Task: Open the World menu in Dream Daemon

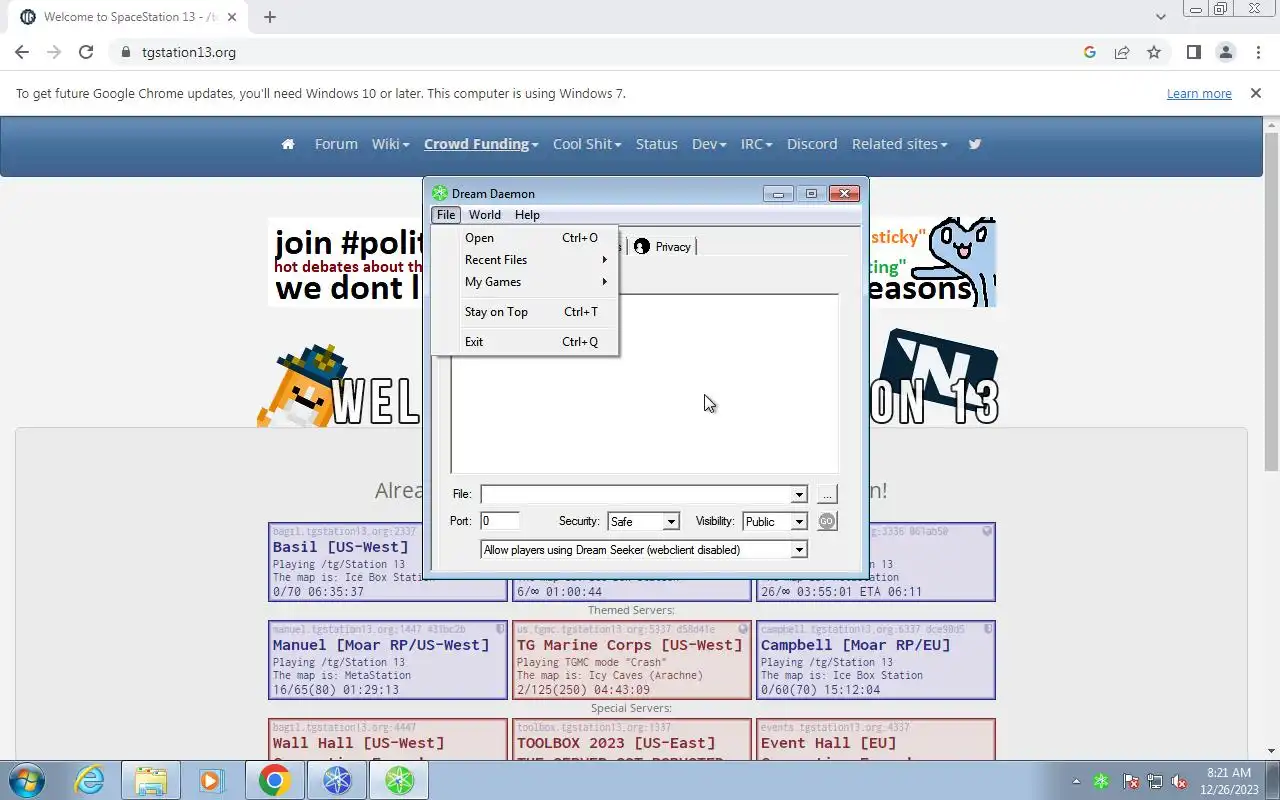Action: (485, 215)
